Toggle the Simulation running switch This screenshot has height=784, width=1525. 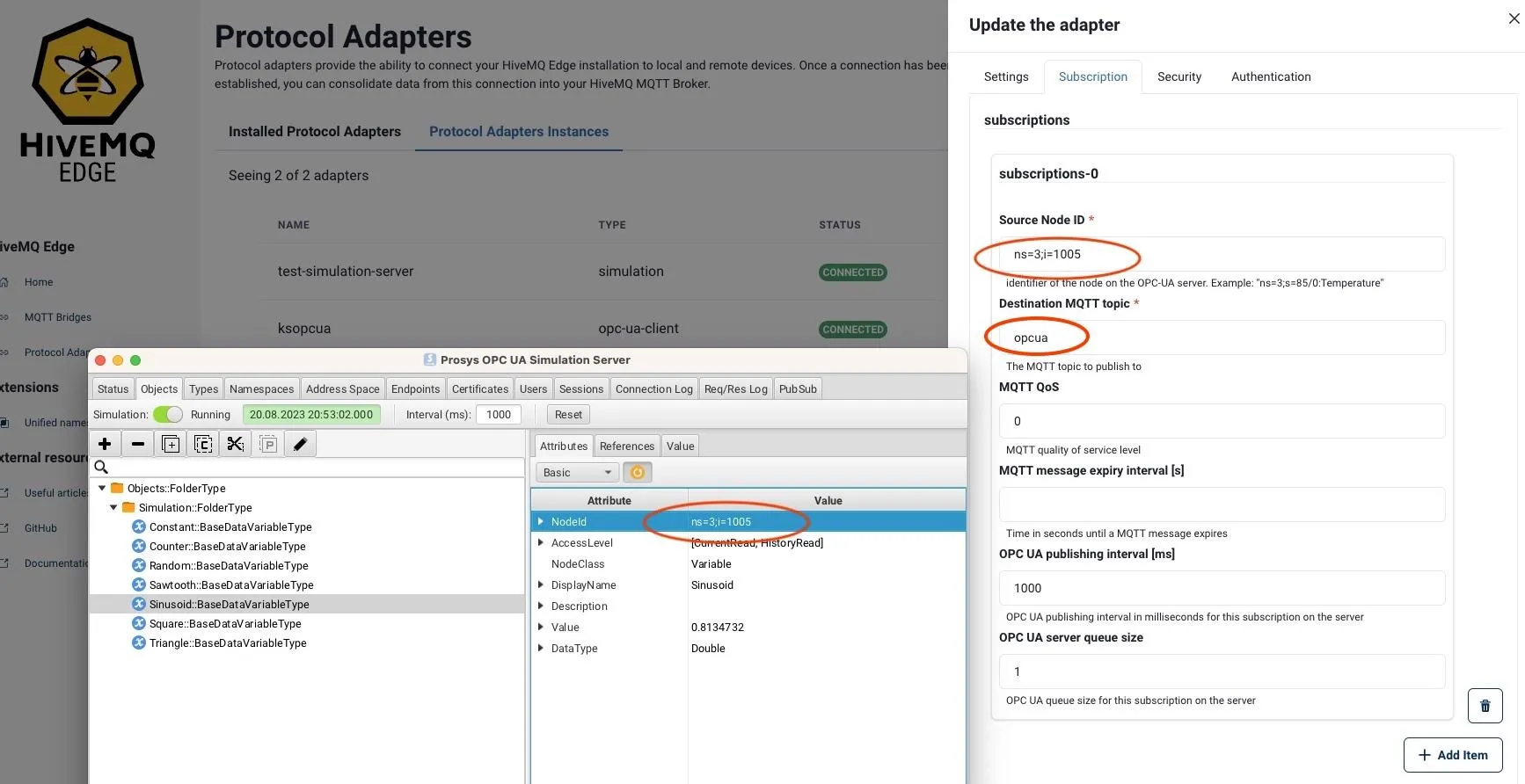(x=168, y=414)
